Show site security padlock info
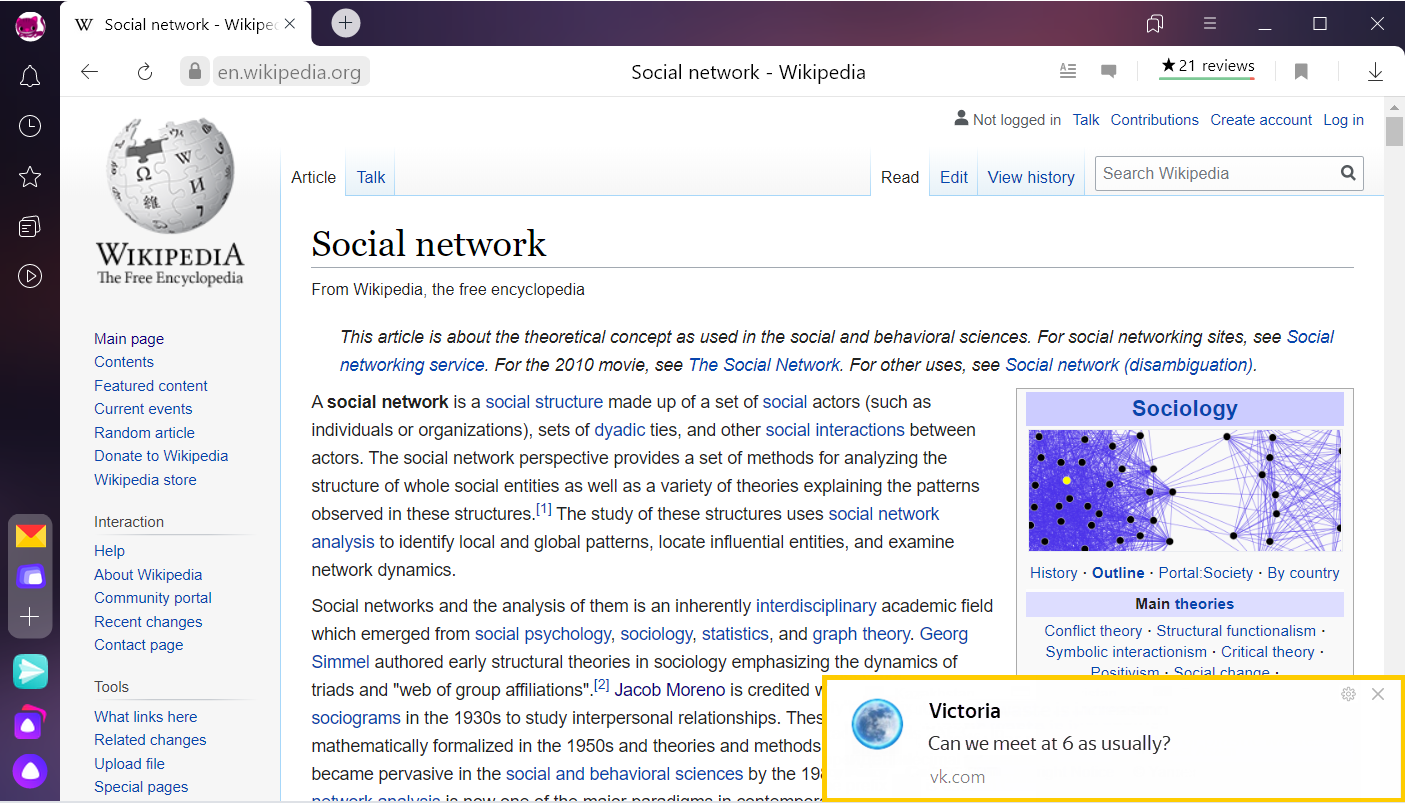Screen dimensions: 1405x803 pos(195,71)
